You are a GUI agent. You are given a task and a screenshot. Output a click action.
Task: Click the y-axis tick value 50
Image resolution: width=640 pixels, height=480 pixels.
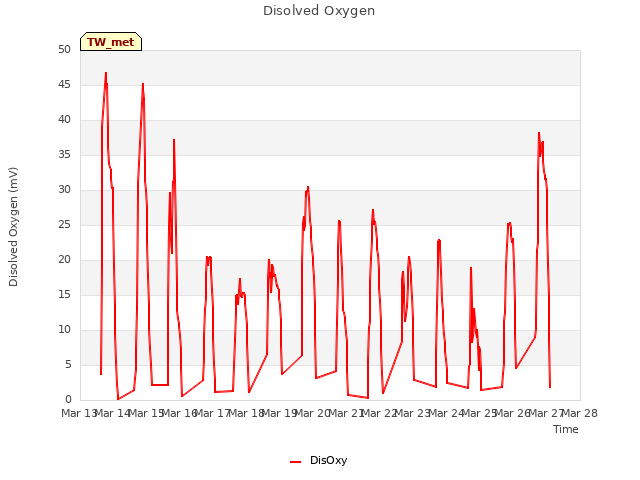[64, 49]
